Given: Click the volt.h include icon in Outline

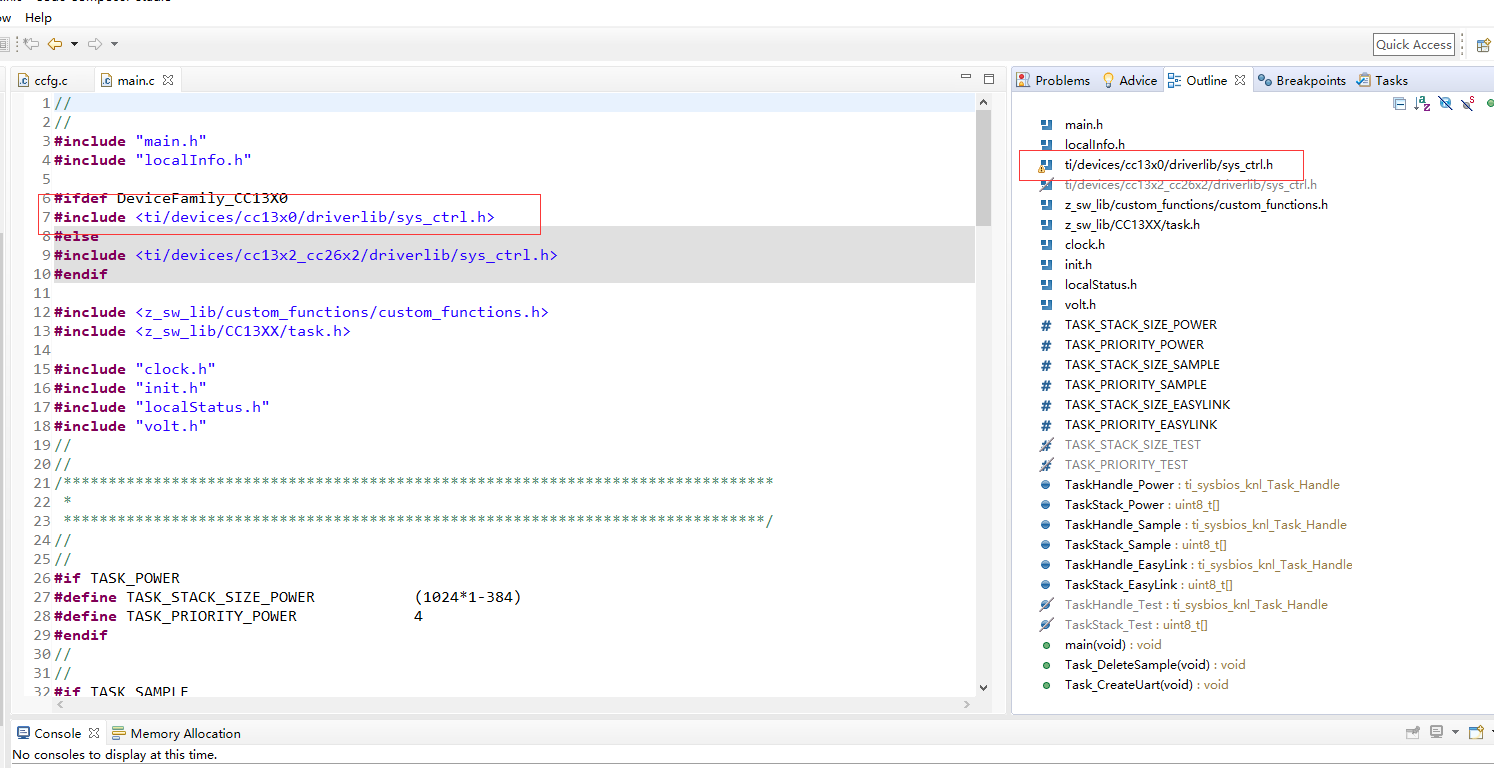Looking at the screenshot, I should [x=1046, y=305].
